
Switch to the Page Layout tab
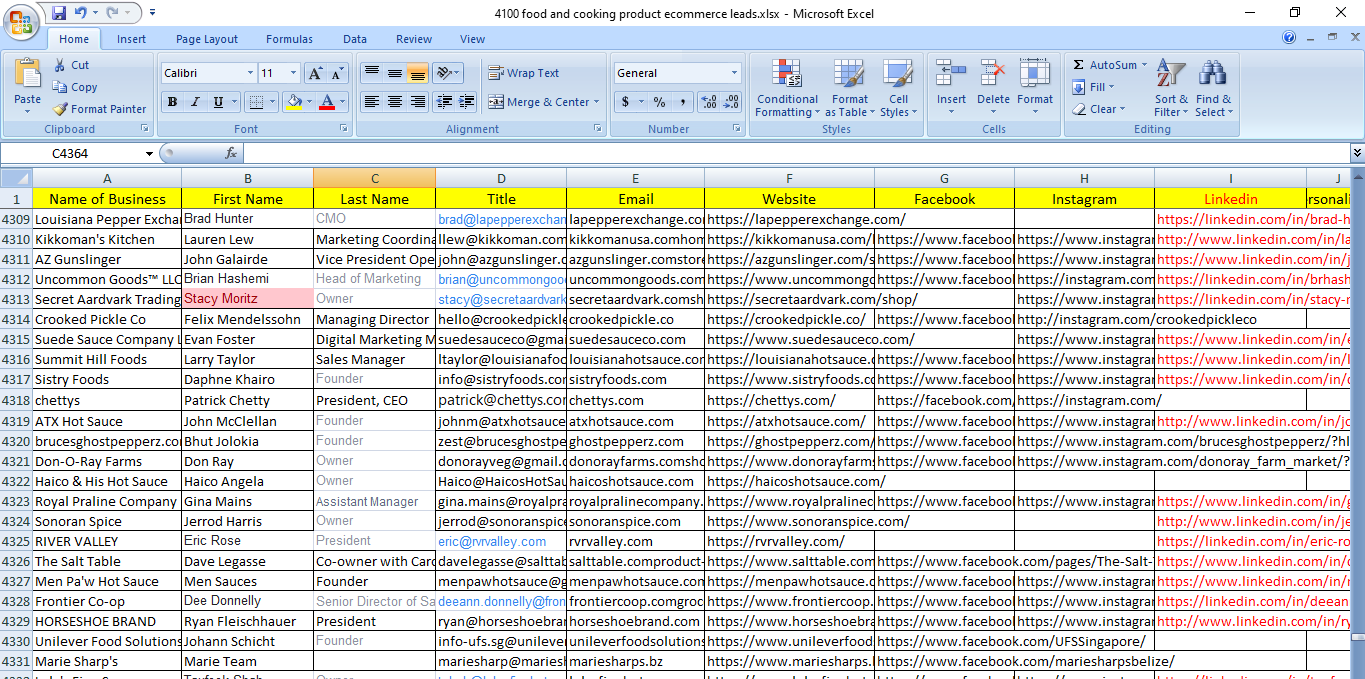pyautogui.click(x=207, y=39)
